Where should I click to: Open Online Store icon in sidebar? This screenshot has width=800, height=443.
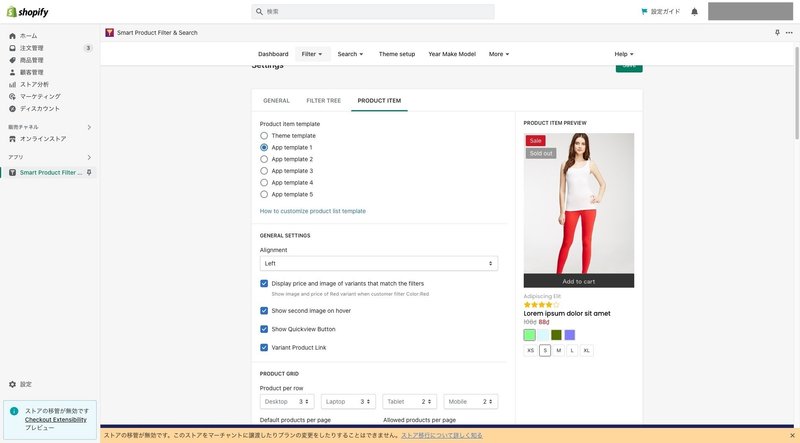(x=13, y=139)
